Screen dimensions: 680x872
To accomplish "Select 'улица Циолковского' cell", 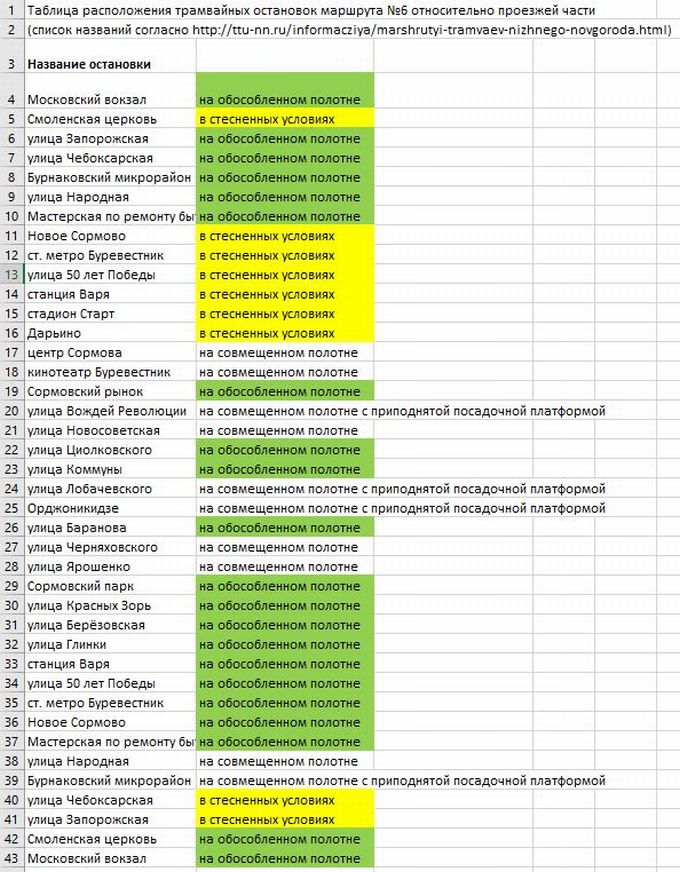I will click(x=110, y=450).
